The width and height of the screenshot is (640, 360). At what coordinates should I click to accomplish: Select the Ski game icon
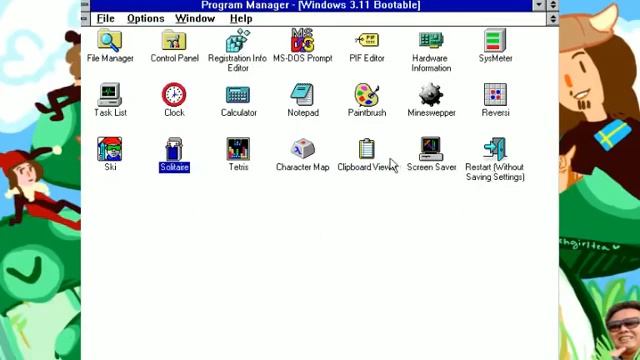pyautogui.click(x=109, y=149)
